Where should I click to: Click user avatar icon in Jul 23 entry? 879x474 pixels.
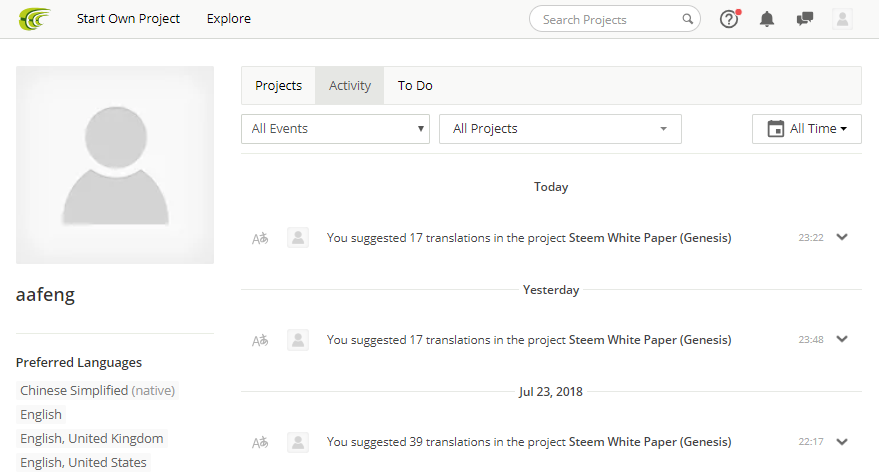[x=298, y=442]
